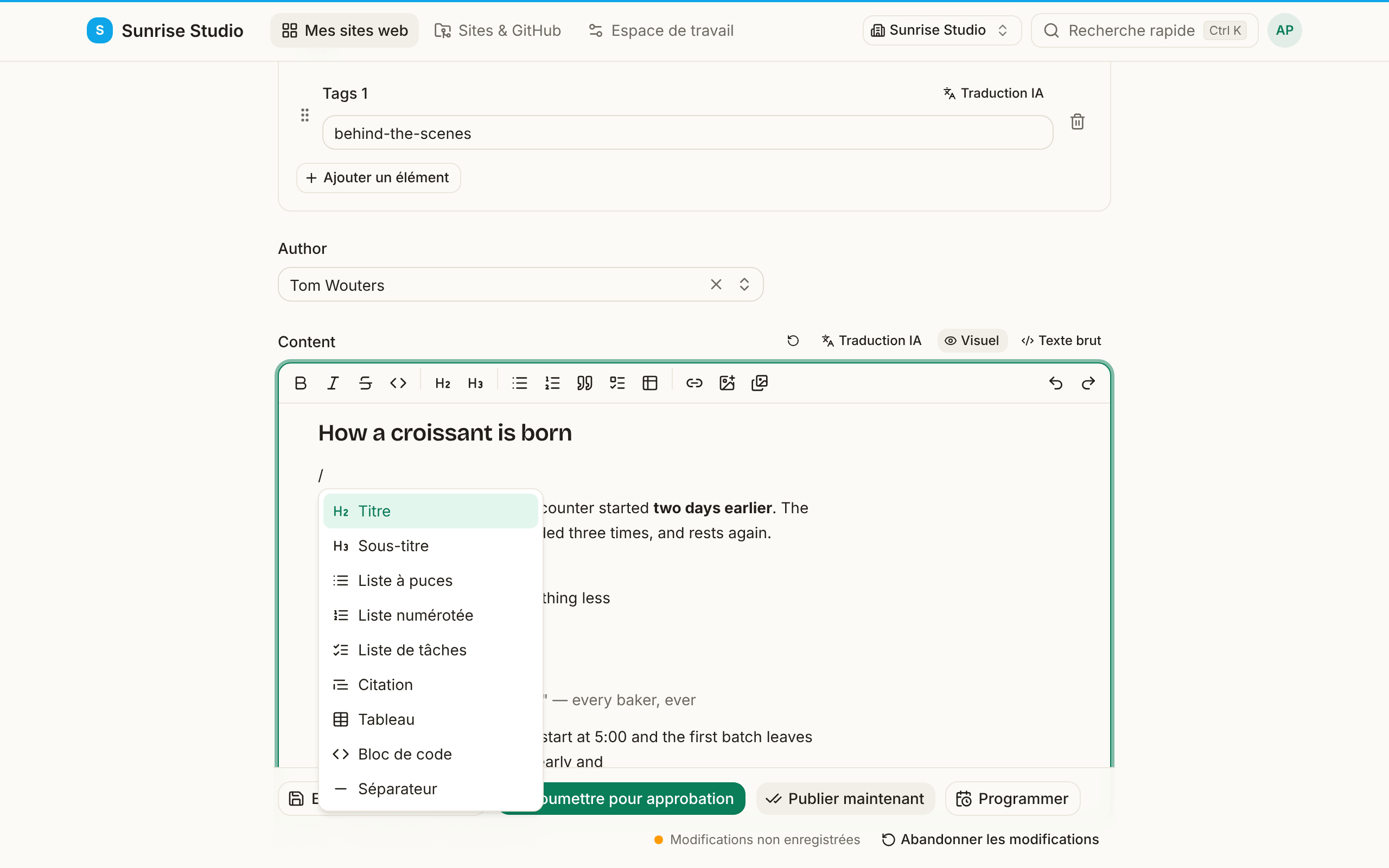1389x868 pixels.
Task: Apply italic formatting in editor toolbar
Action: pyautogui.click(x=333, y=383)
